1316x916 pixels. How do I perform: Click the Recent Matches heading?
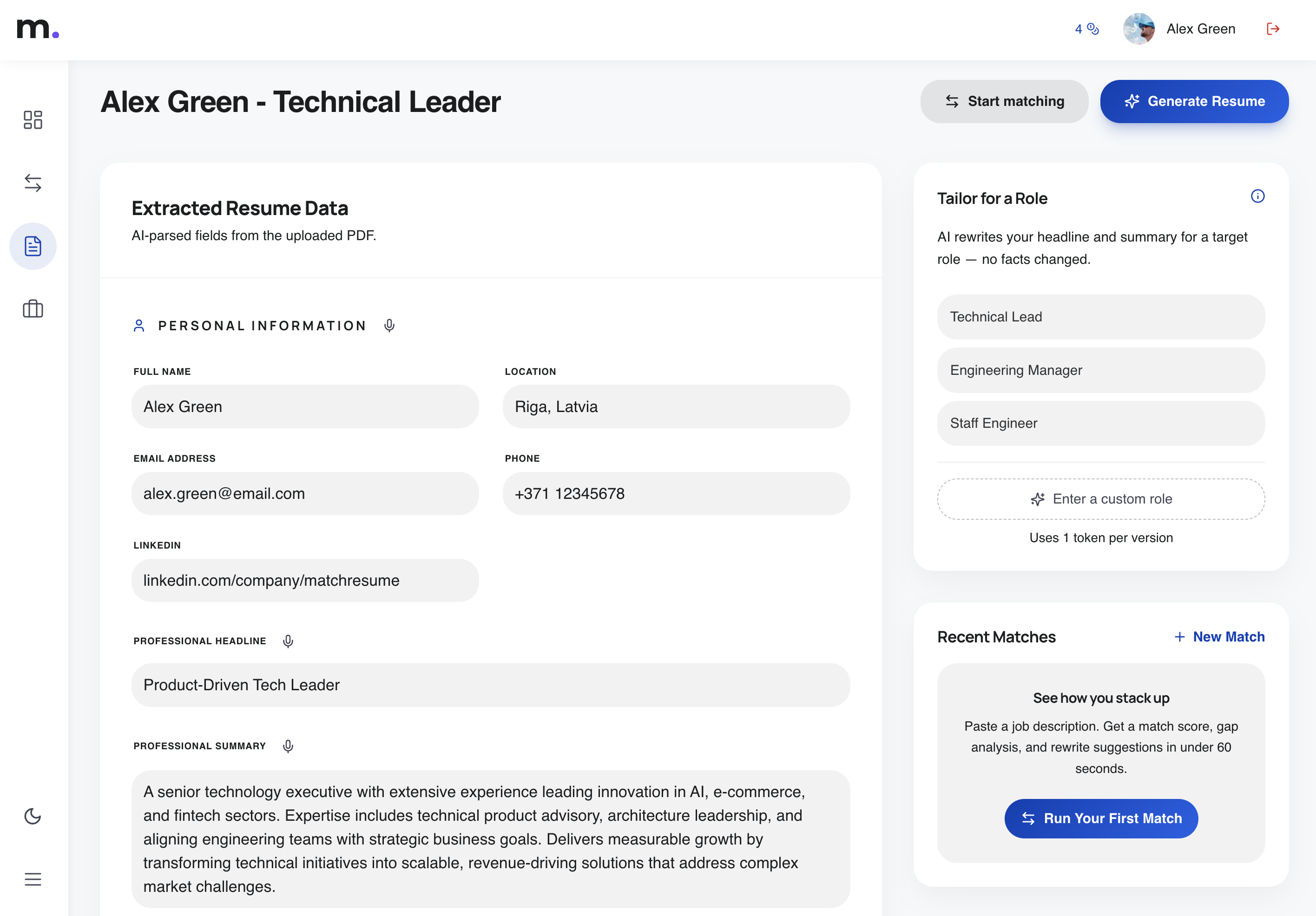click(996, 636)
